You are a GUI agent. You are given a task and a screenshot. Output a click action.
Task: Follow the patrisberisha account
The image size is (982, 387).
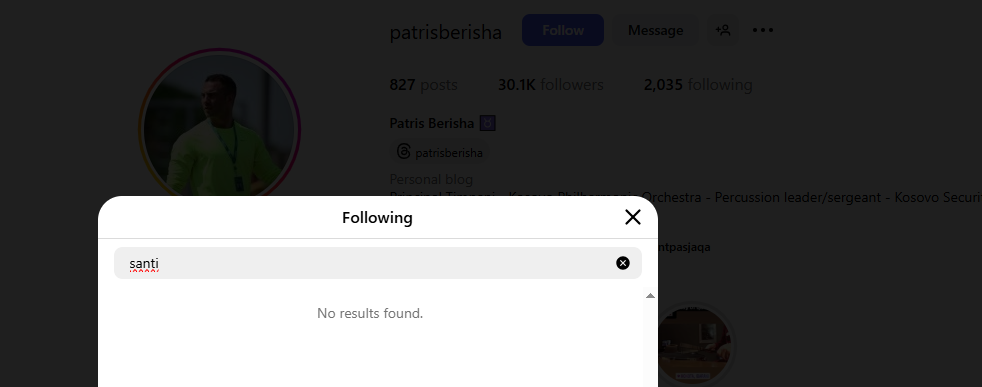[563, 30]
